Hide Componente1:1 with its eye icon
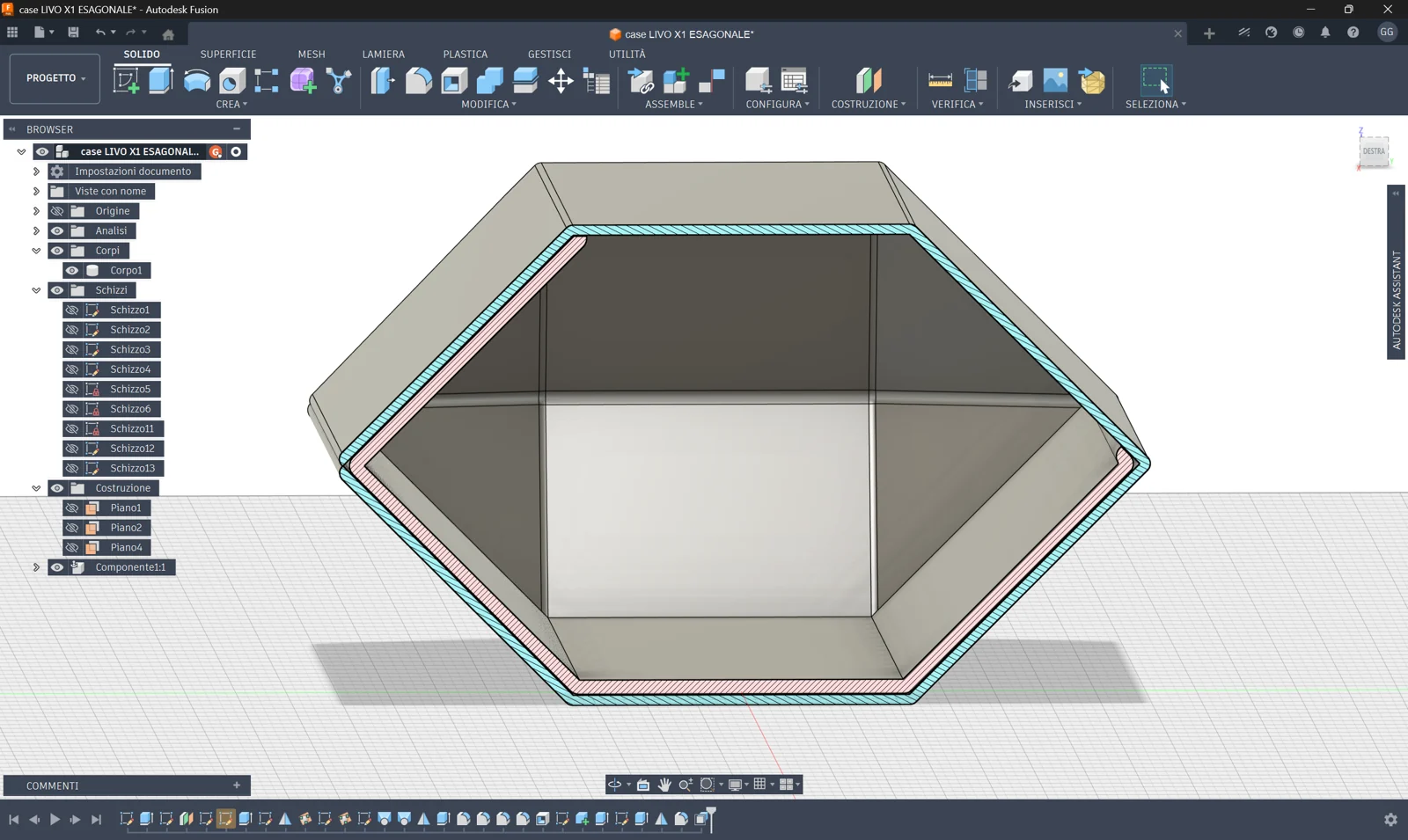Viewport: 1408px width, 840px height. 57,567
